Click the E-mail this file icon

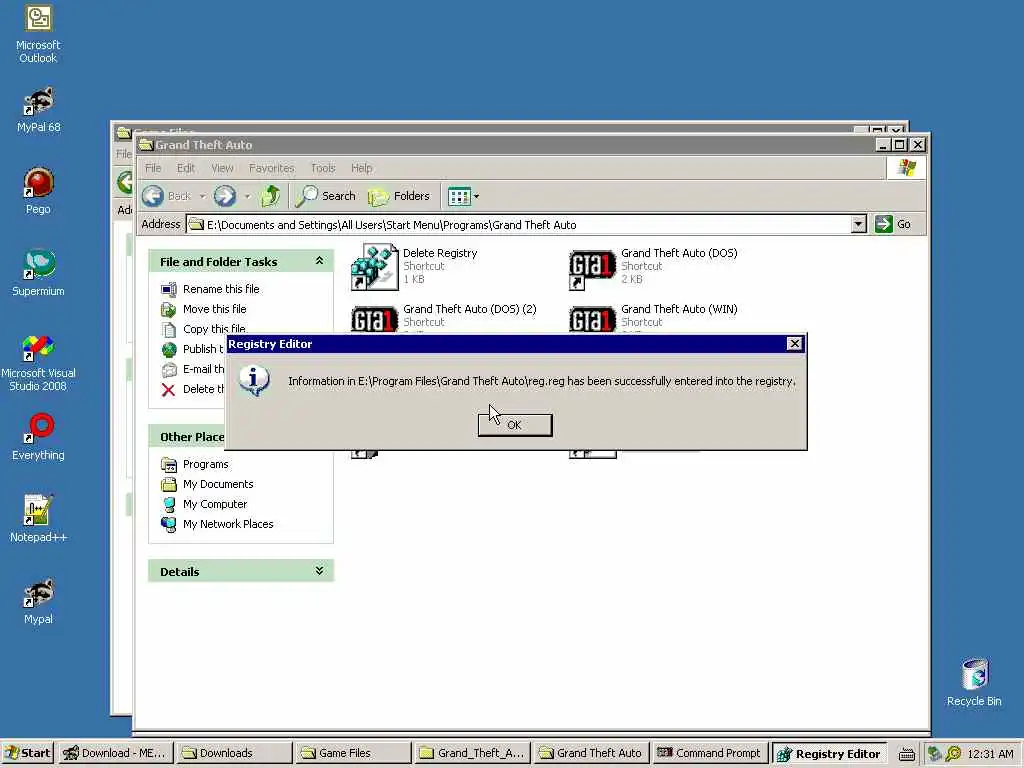coord(168,370)
